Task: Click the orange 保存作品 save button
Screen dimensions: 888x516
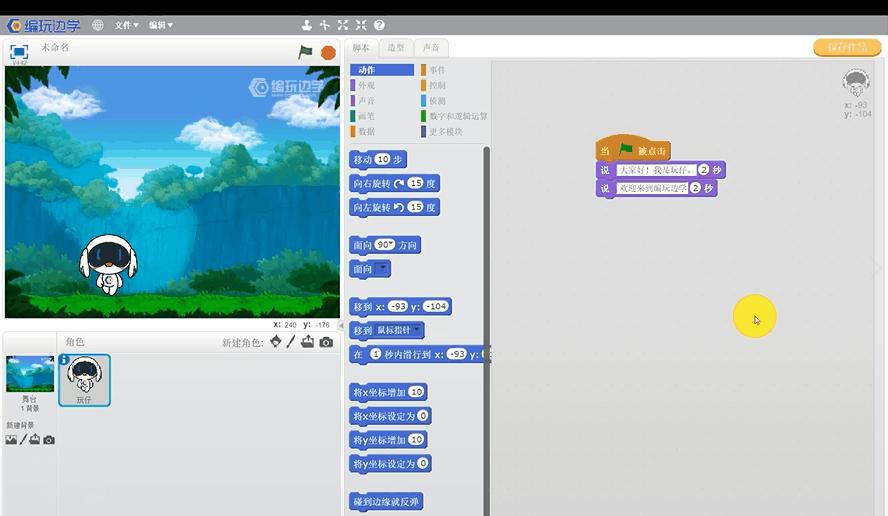Action: click(846, 47)
